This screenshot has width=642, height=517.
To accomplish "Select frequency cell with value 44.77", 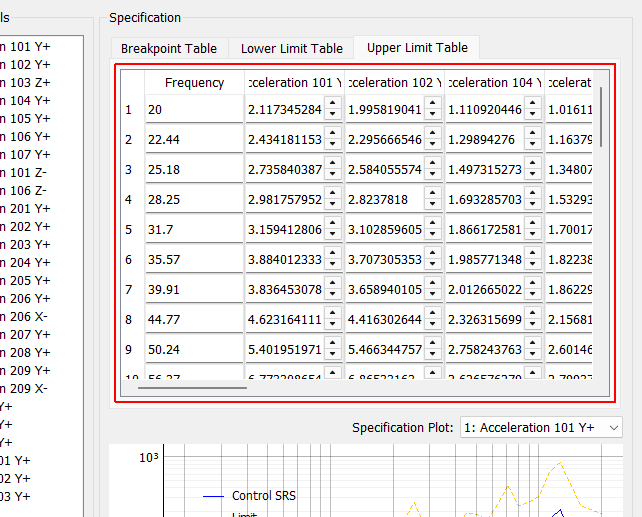I will click(194, 319).
